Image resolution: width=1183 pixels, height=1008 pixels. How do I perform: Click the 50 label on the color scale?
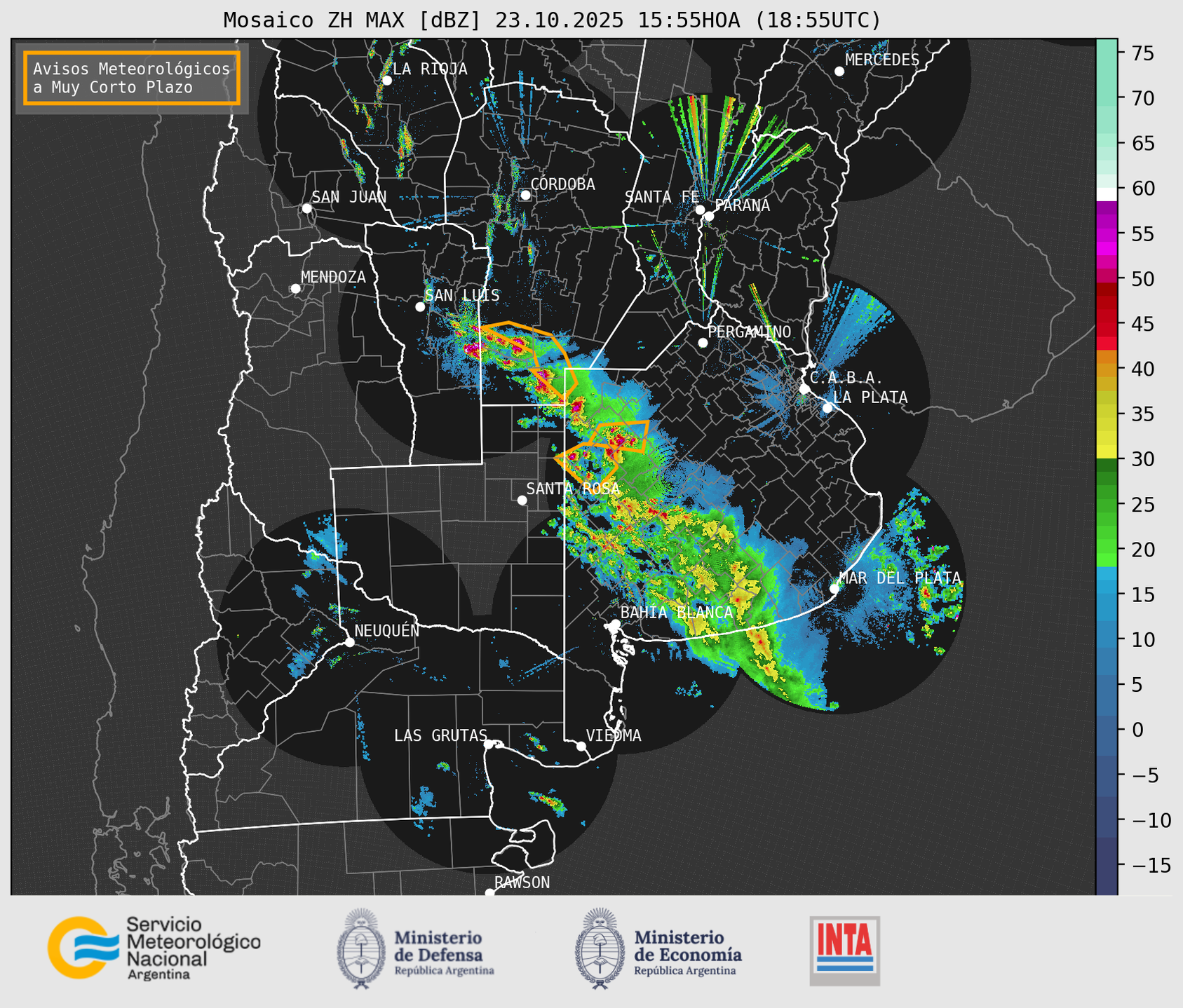coord(1143,279)
